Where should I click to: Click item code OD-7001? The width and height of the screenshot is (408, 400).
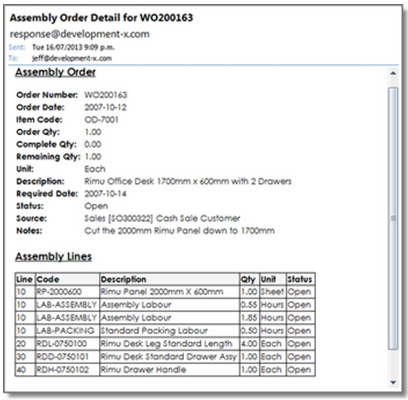coord(101,120)
